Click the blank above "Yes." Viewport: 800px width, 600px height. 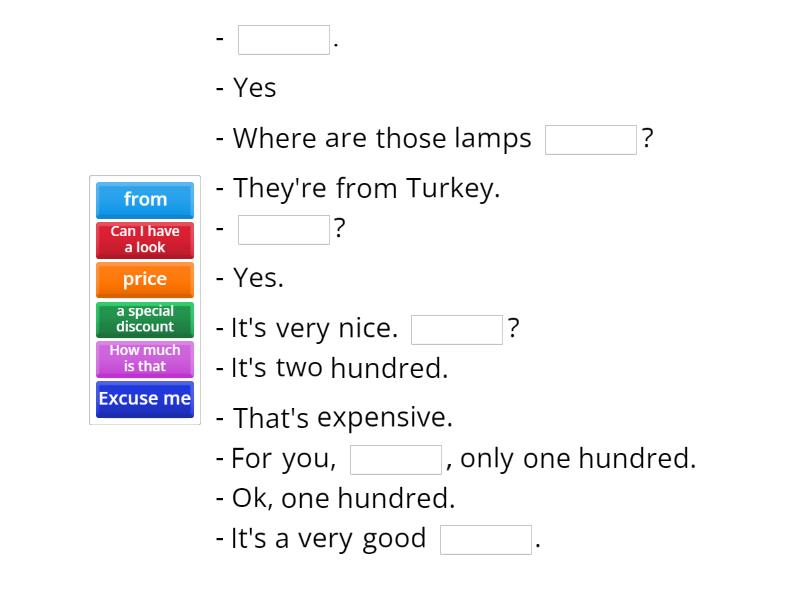(x=283, y=229)
